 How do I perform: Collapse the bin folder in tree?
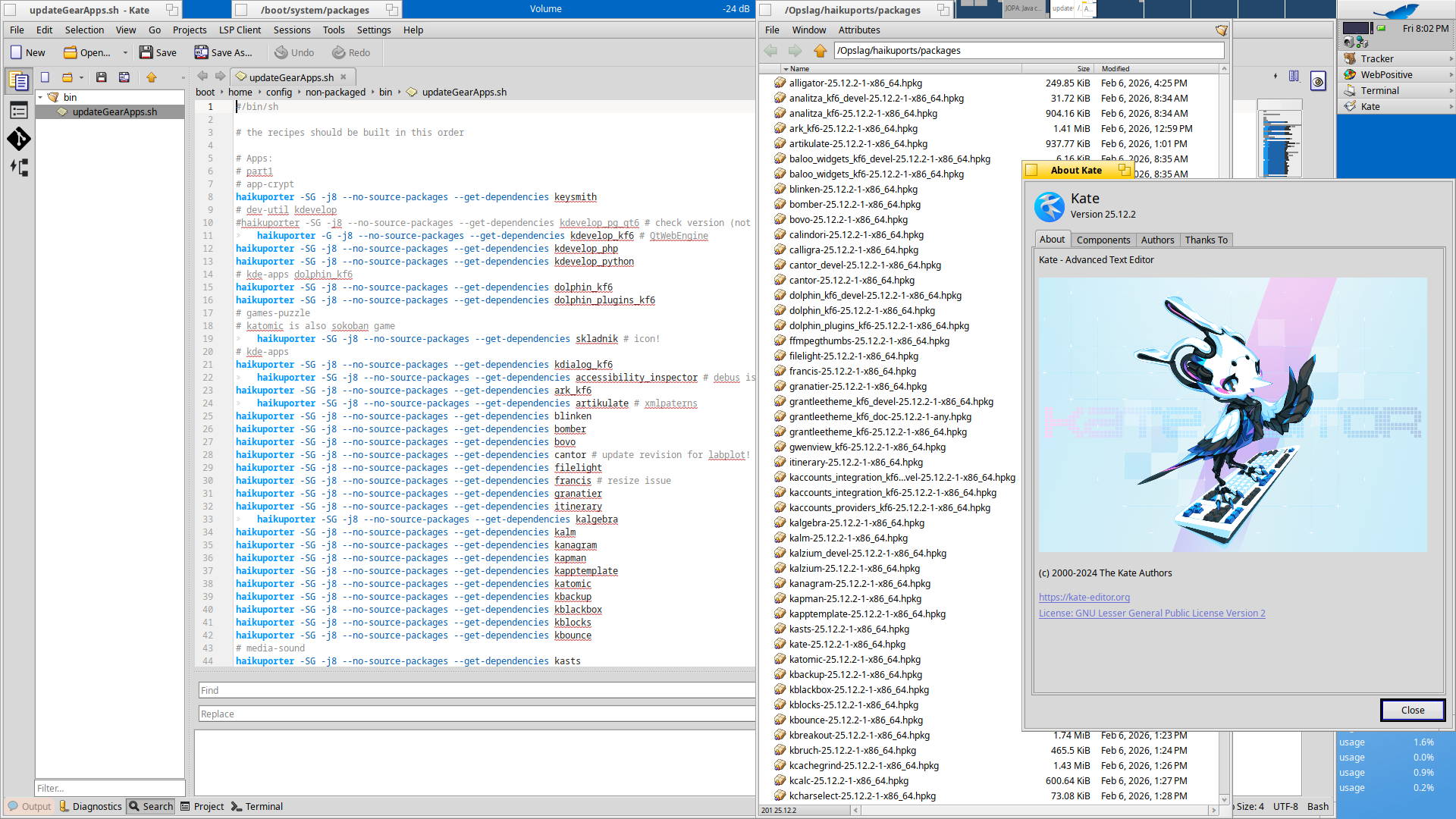[41, 97]
